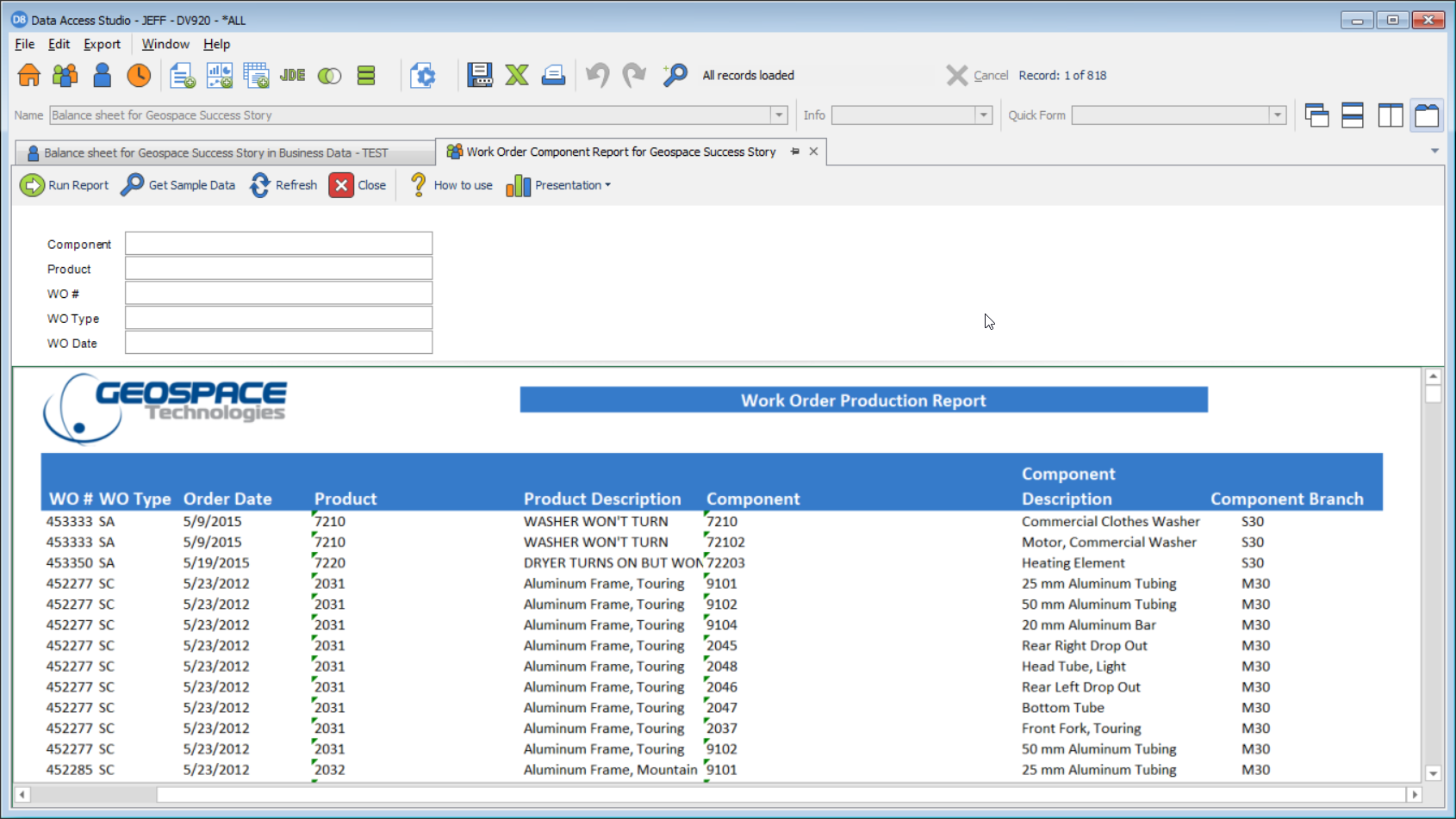Toggle the side-by-side vertical tile layout
Screen dimensions: 1456x819
pos(1390,115)
